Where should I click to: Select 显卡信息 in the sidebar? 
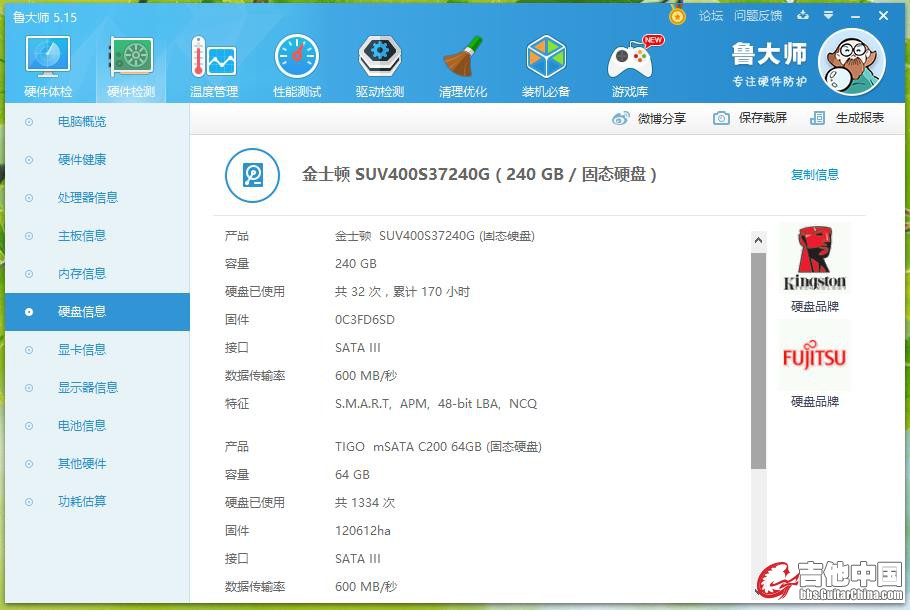pyautogui.click(x=82, y=350)
